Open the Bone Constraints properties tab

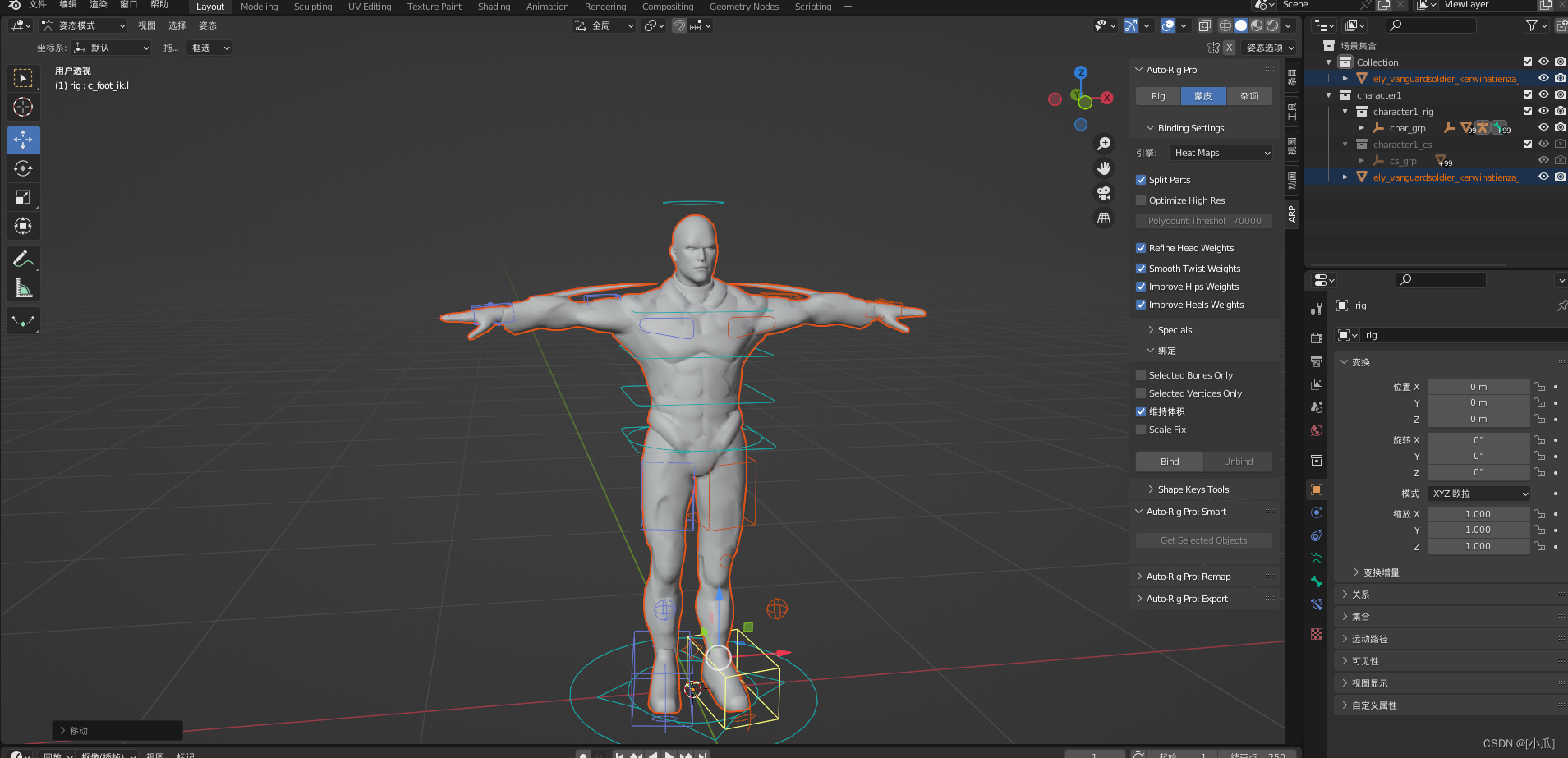click(x=1317, y=604)
